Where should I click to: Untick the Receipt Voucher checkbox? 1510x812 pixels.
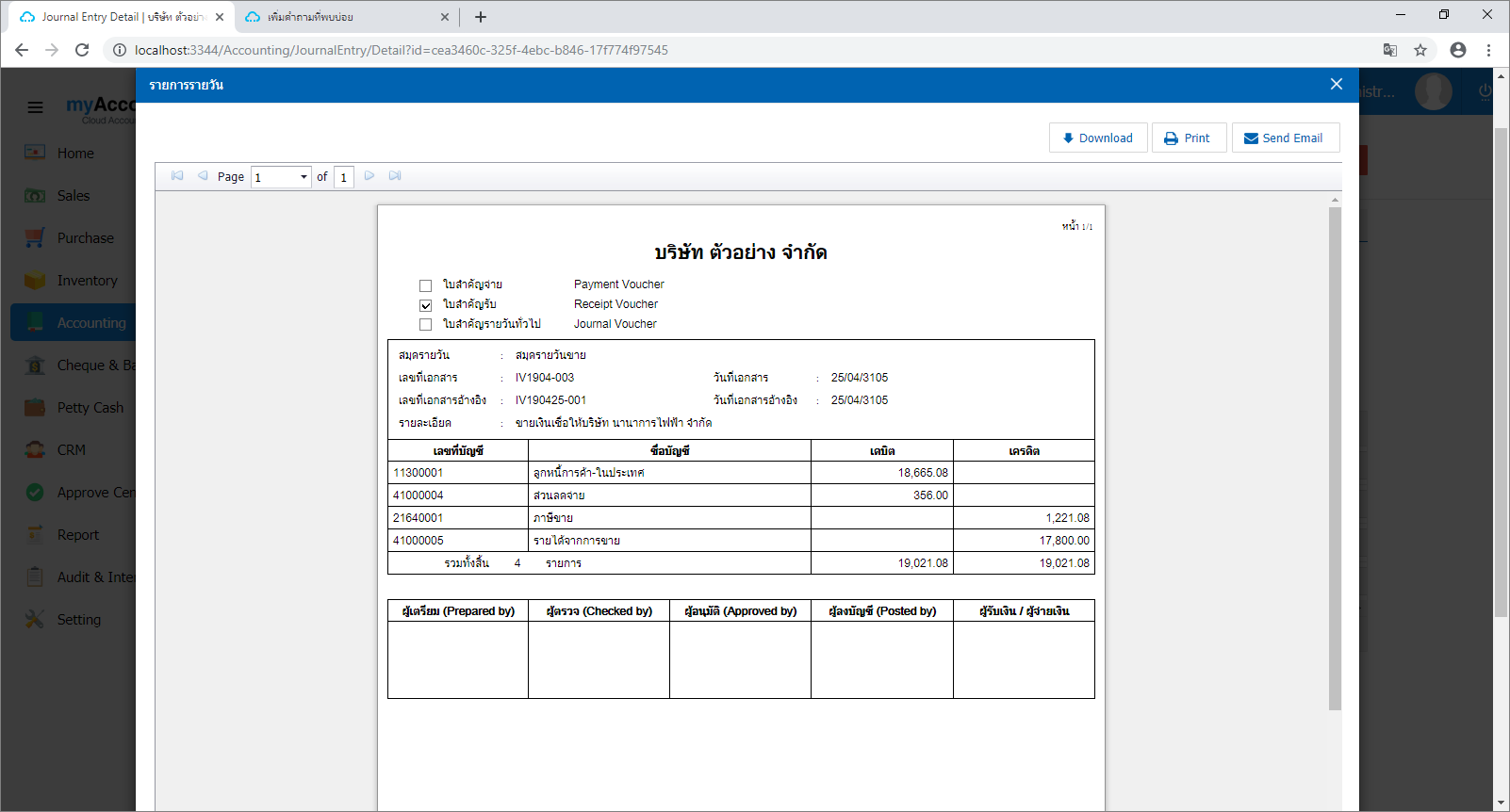coord(425,305)
